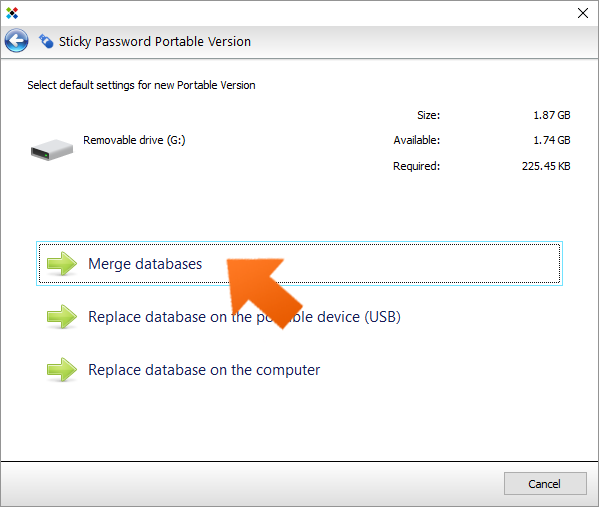Click the Available: label
Image resolution: width=599 pixels, height=507 pixels.
(417, 140)
